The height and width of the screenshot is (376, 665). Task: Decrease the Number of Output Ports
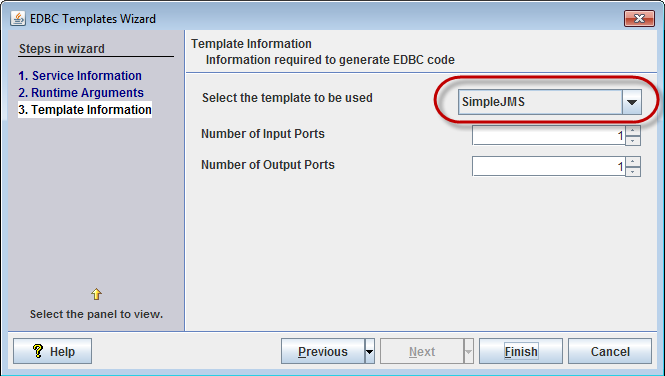coord(633,172)
